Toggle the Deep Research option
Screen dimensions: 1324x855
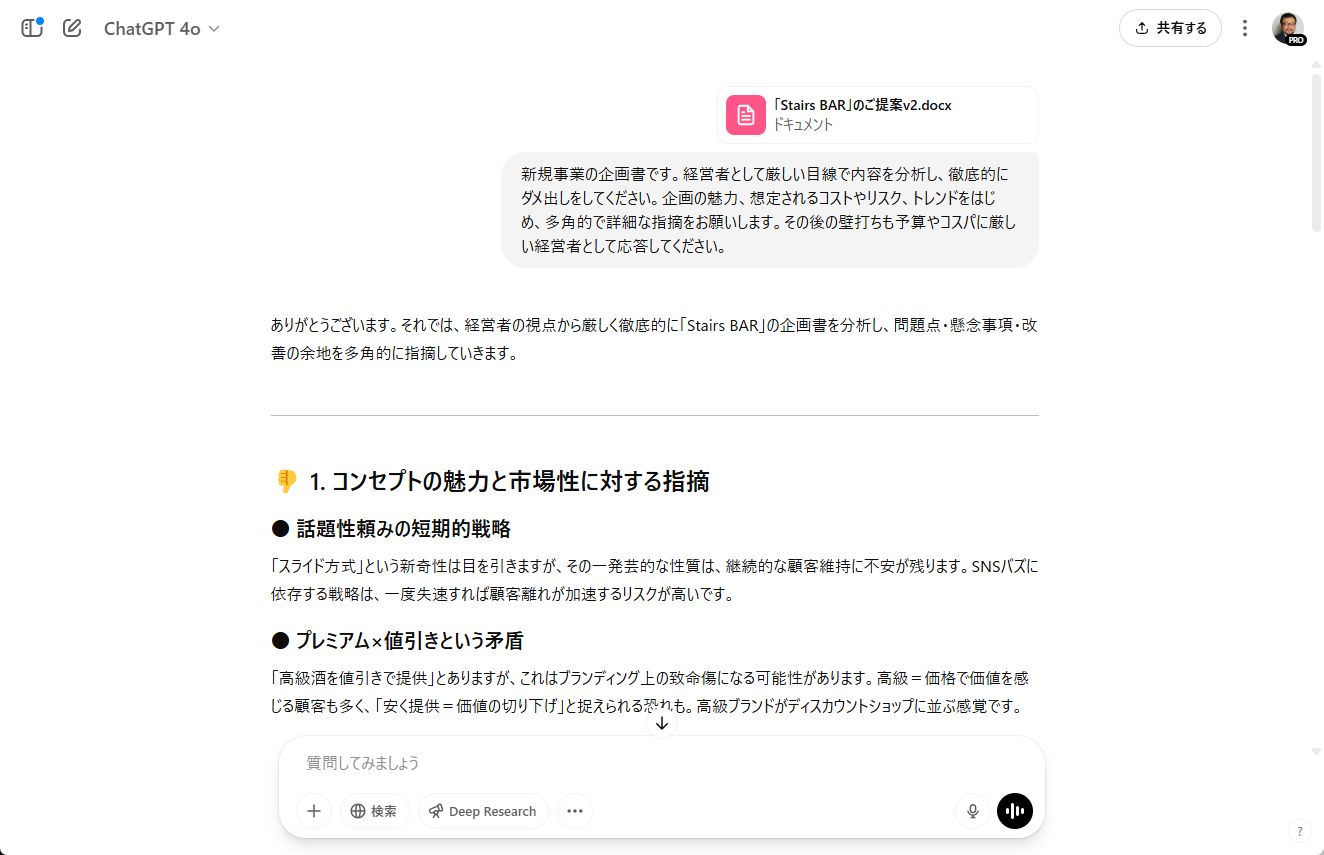click(x=483, y=811)
